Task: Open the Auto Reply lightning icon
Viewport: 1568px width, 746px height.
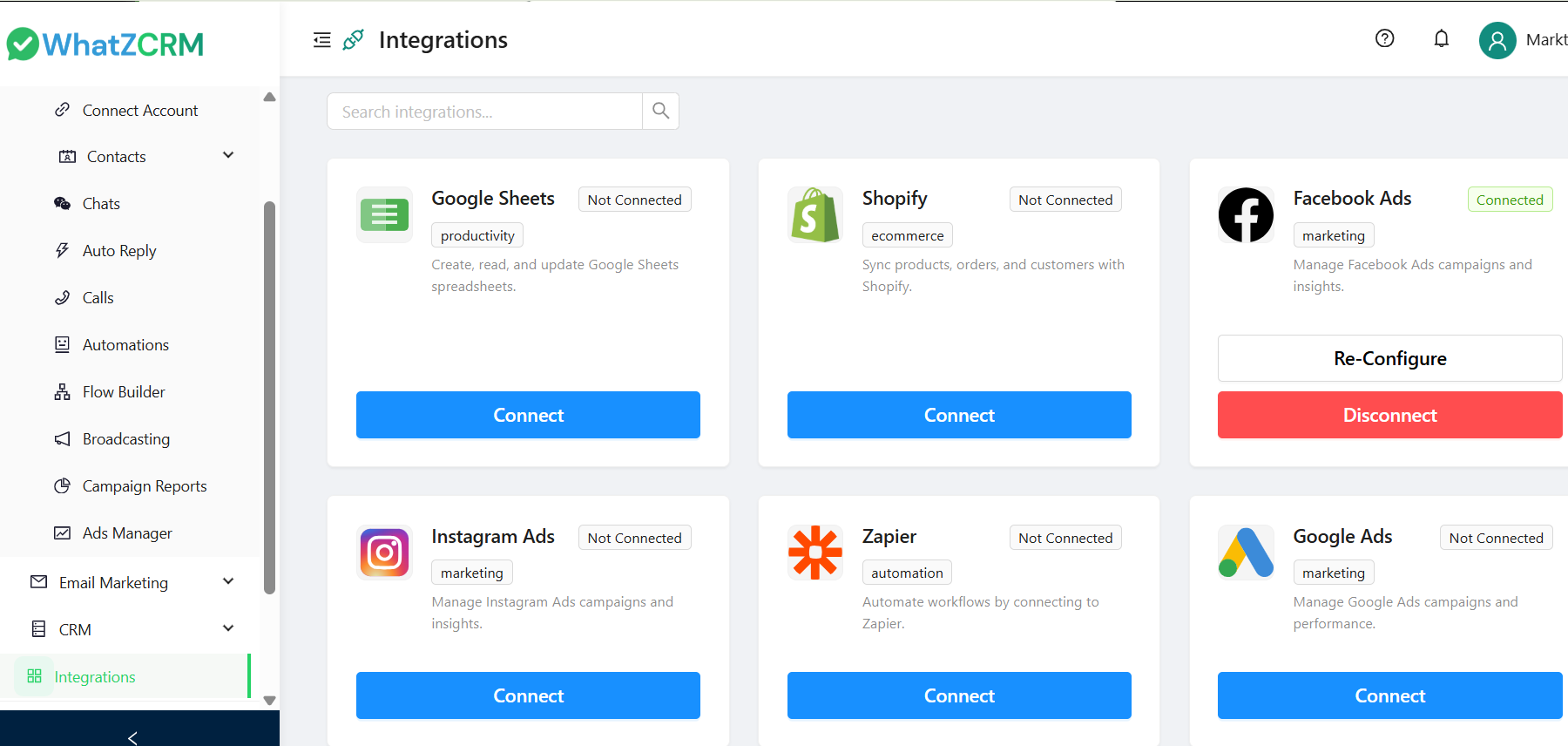Action: pos(62,250)
